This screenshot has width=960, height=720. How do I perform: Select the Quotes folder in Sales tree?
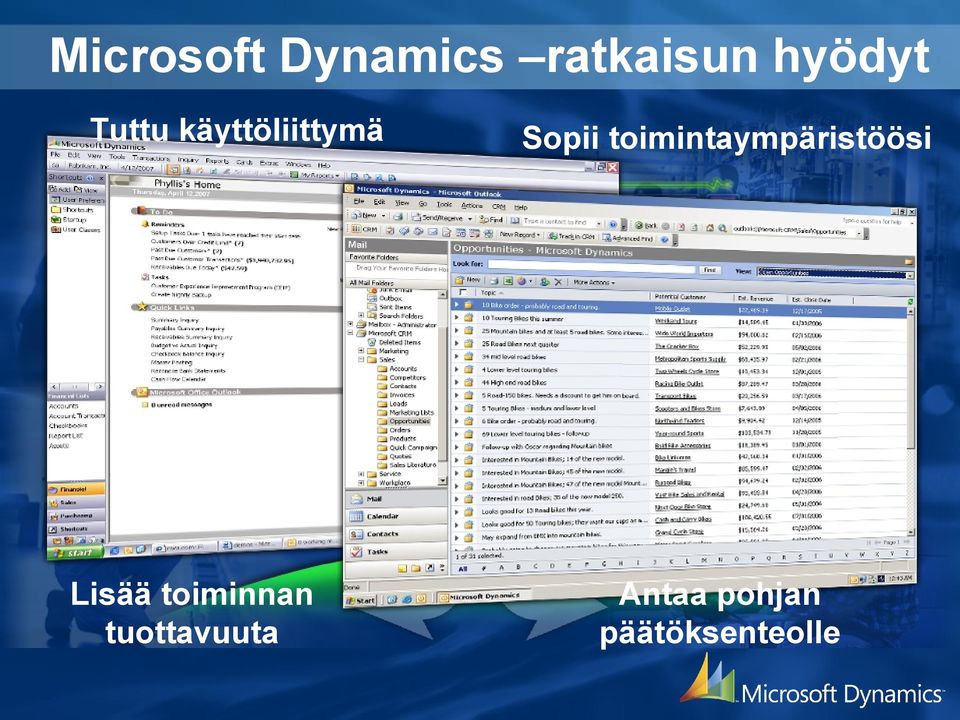[400, 456]
